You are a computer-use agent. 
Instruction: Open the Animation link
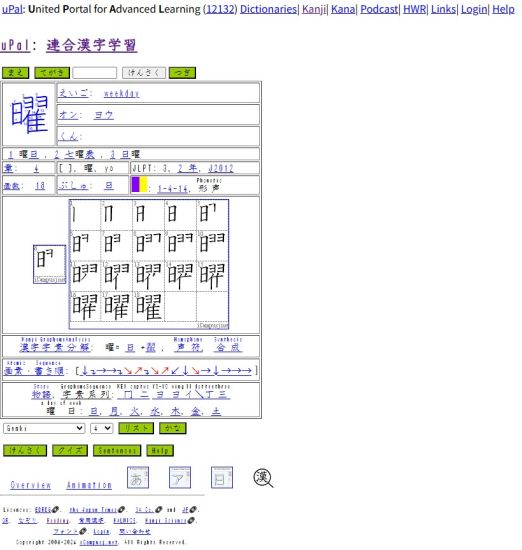pyautogui.click(x=89, y=485)
